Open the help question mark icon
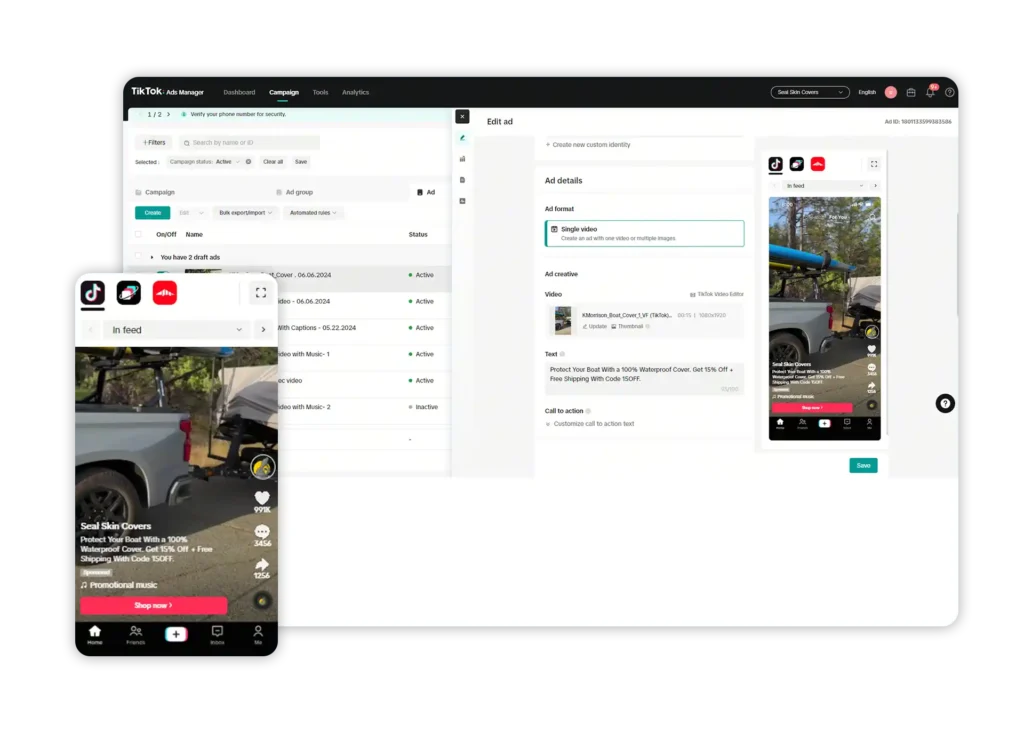 (949, 92)
